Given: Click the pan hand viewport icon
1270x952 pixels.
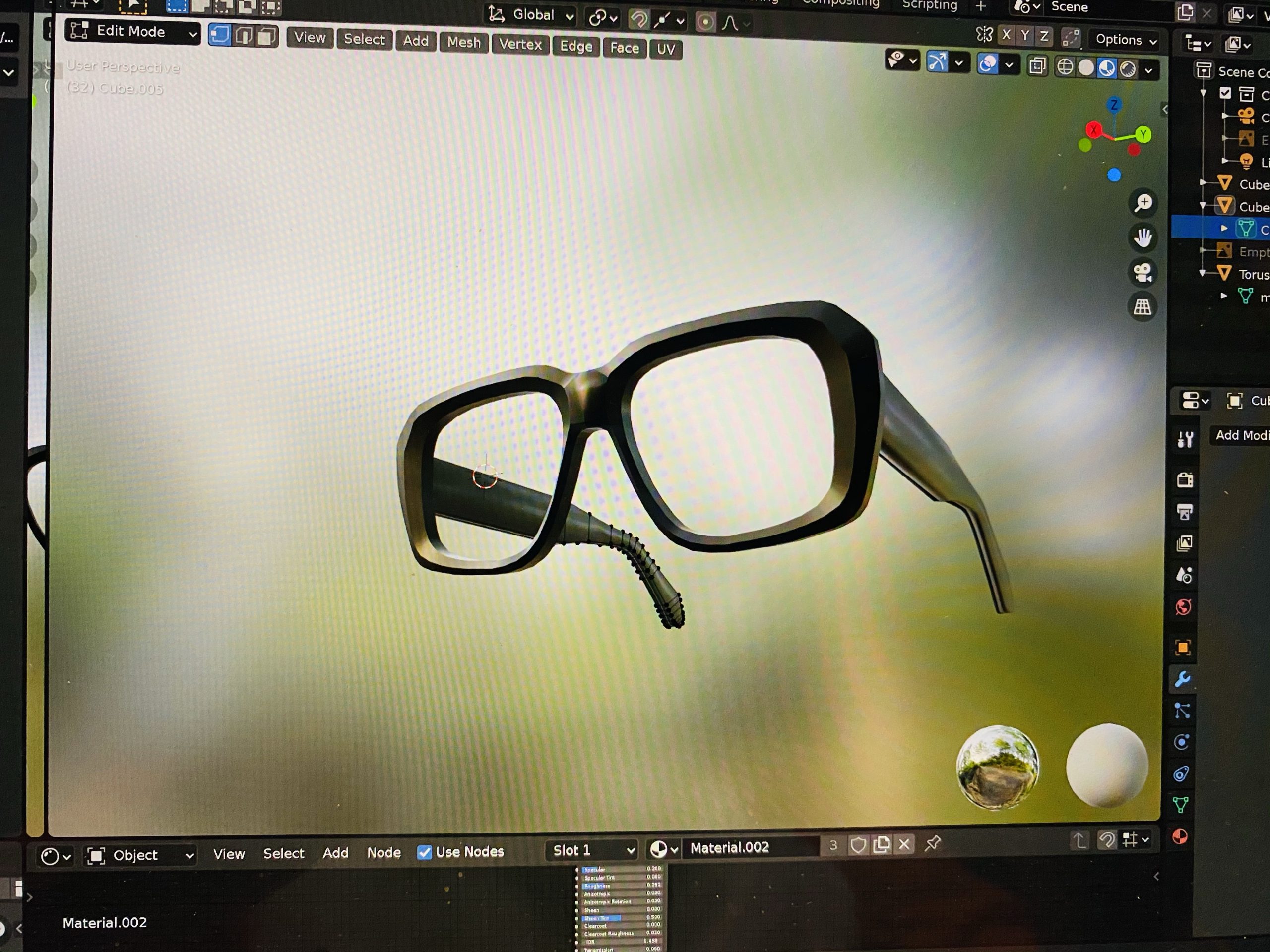Looking at the screenshot, I should (x=1143, y=238).
